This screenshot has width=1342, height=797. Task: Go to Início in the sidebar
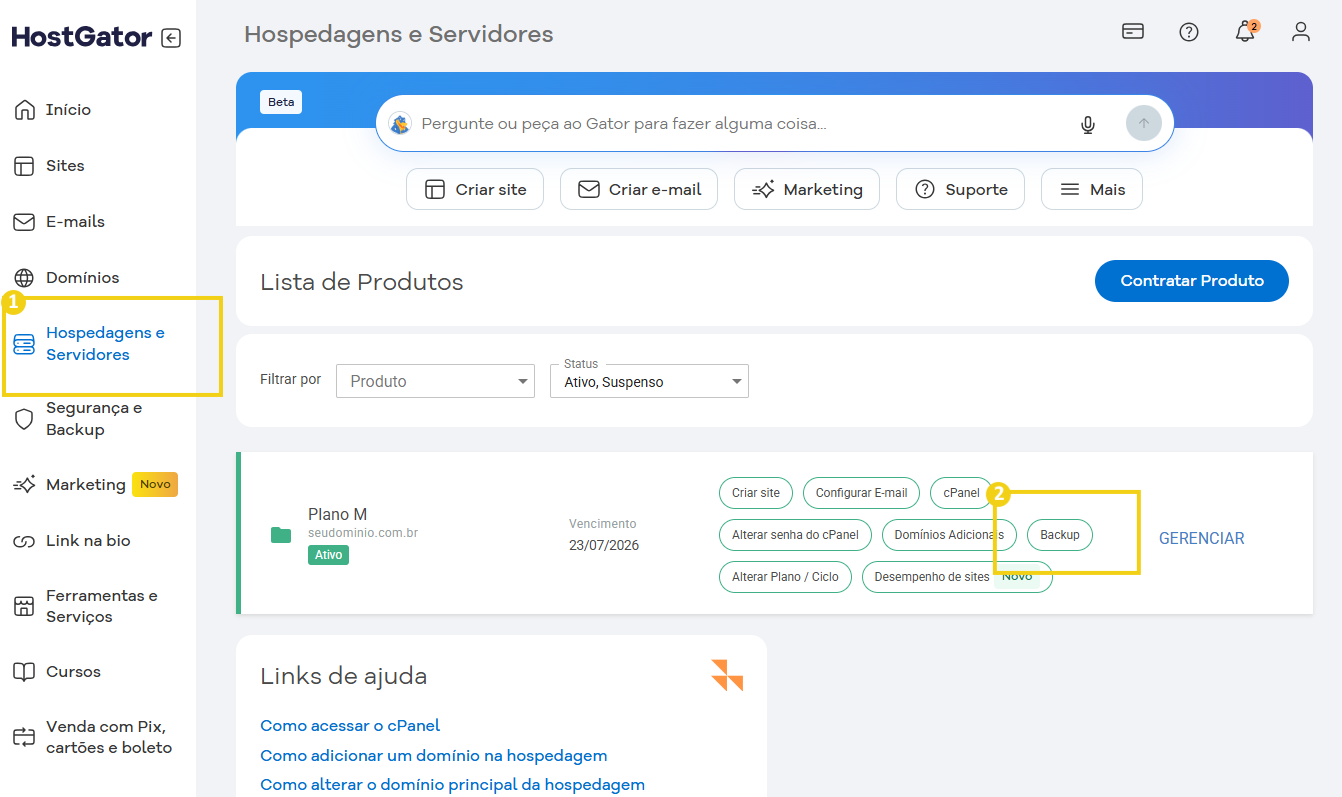(68, 110)
